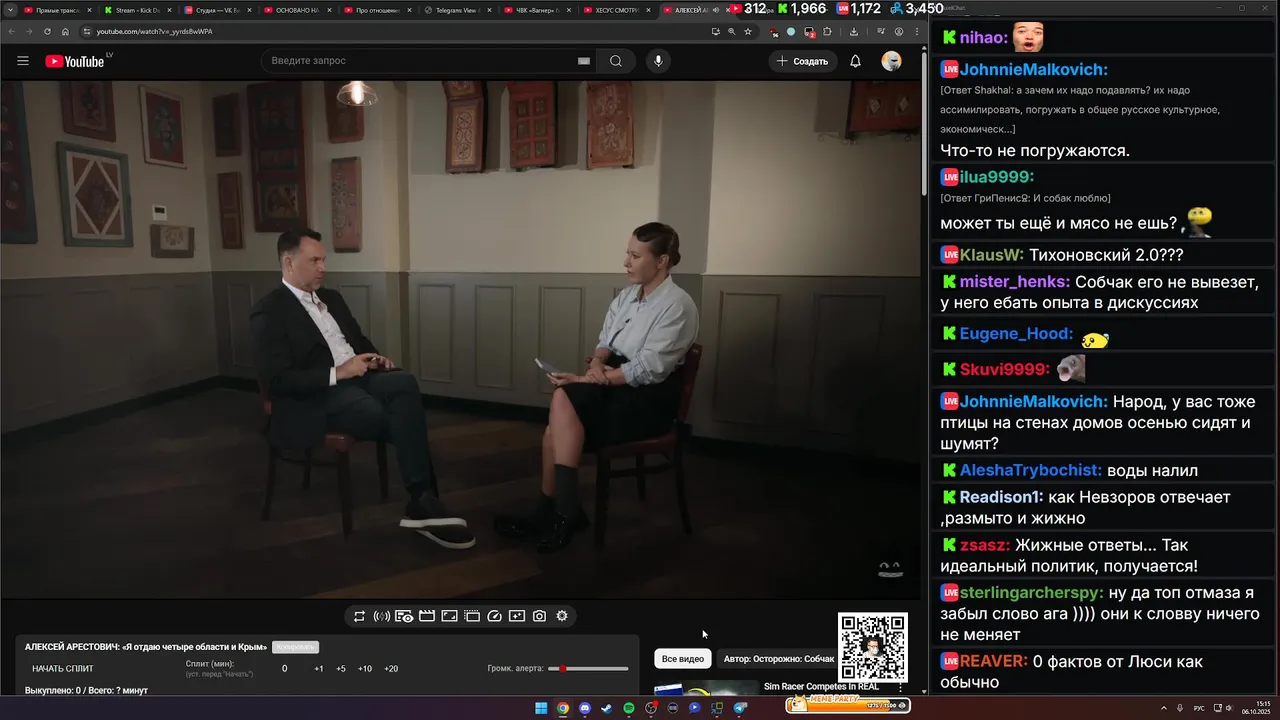1280x720 pixels.
Task: Open the playback speed gauge icon
Action: tap(494, 616)
